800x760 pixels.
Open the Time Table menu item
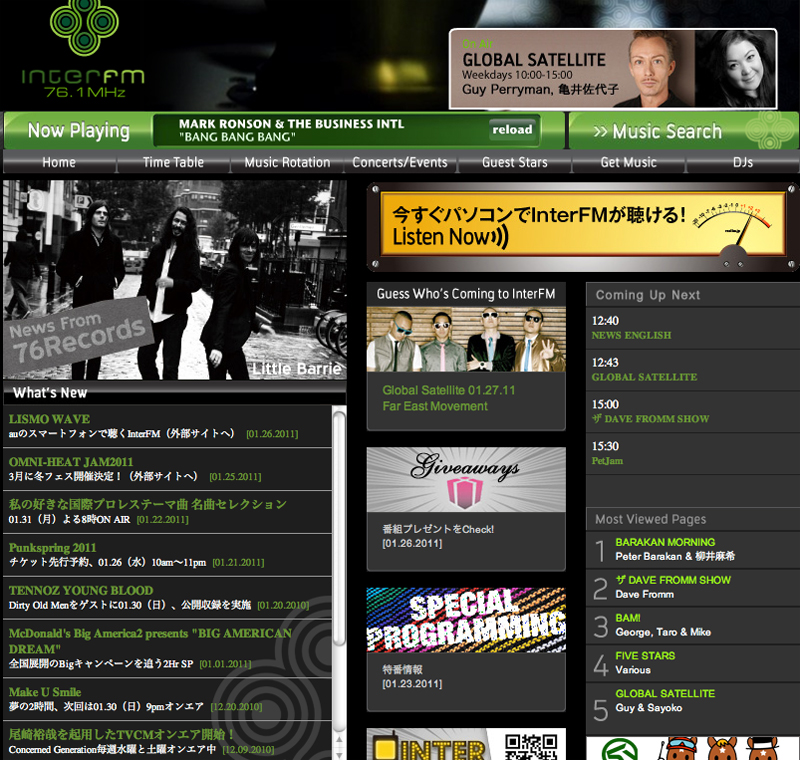pos(173,162)
